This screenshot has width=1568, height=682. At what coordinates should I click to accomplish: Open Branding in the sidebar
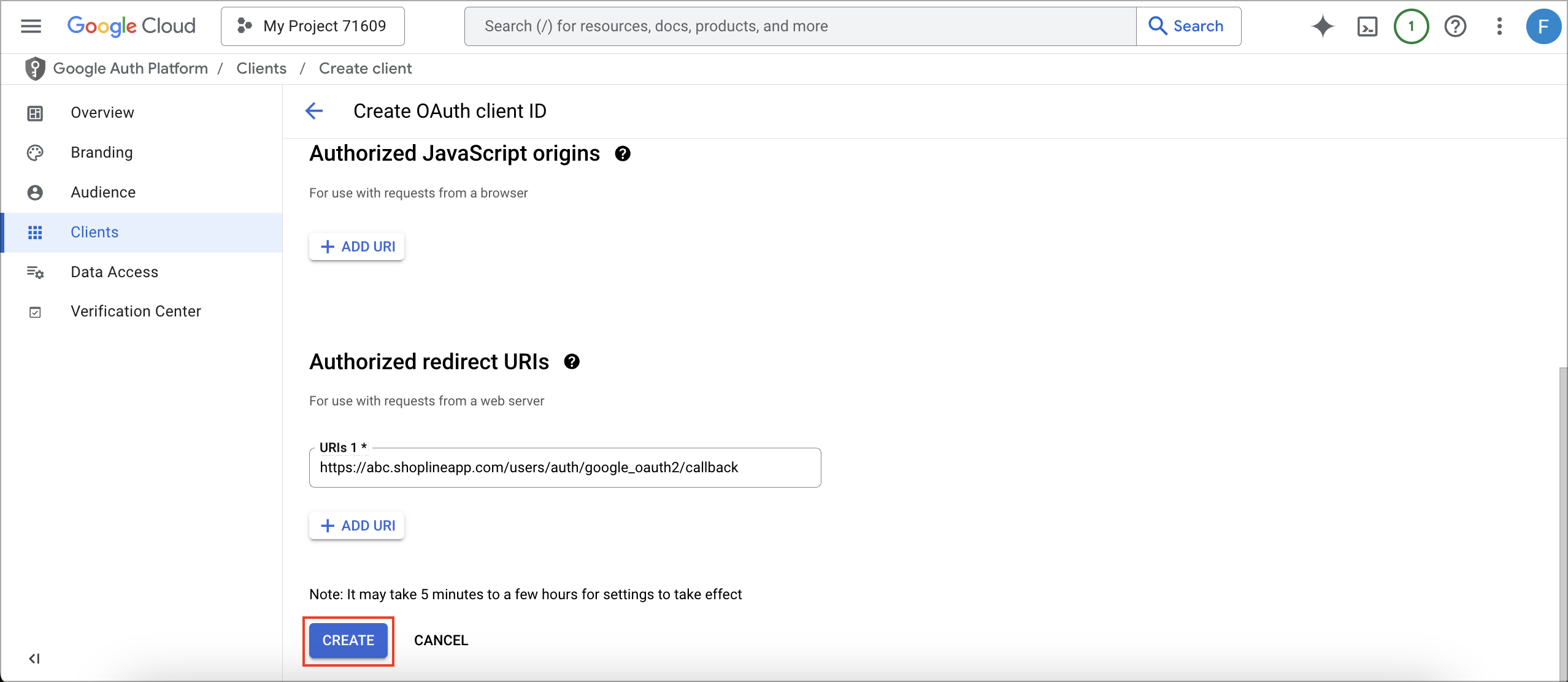(x=142, y=153)
